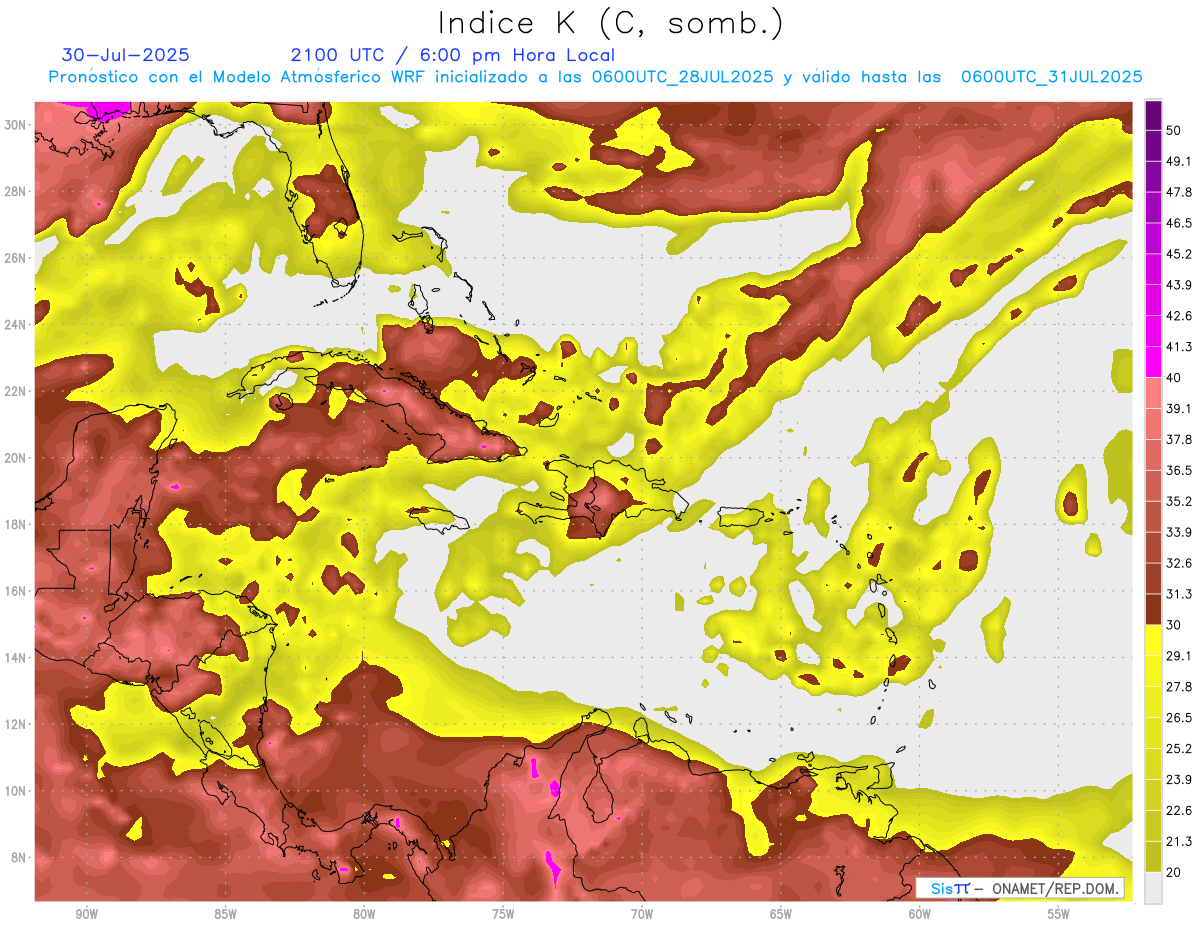Select longitude axis label "65W"
This screenshot has width=1200, height=927.
781,914
